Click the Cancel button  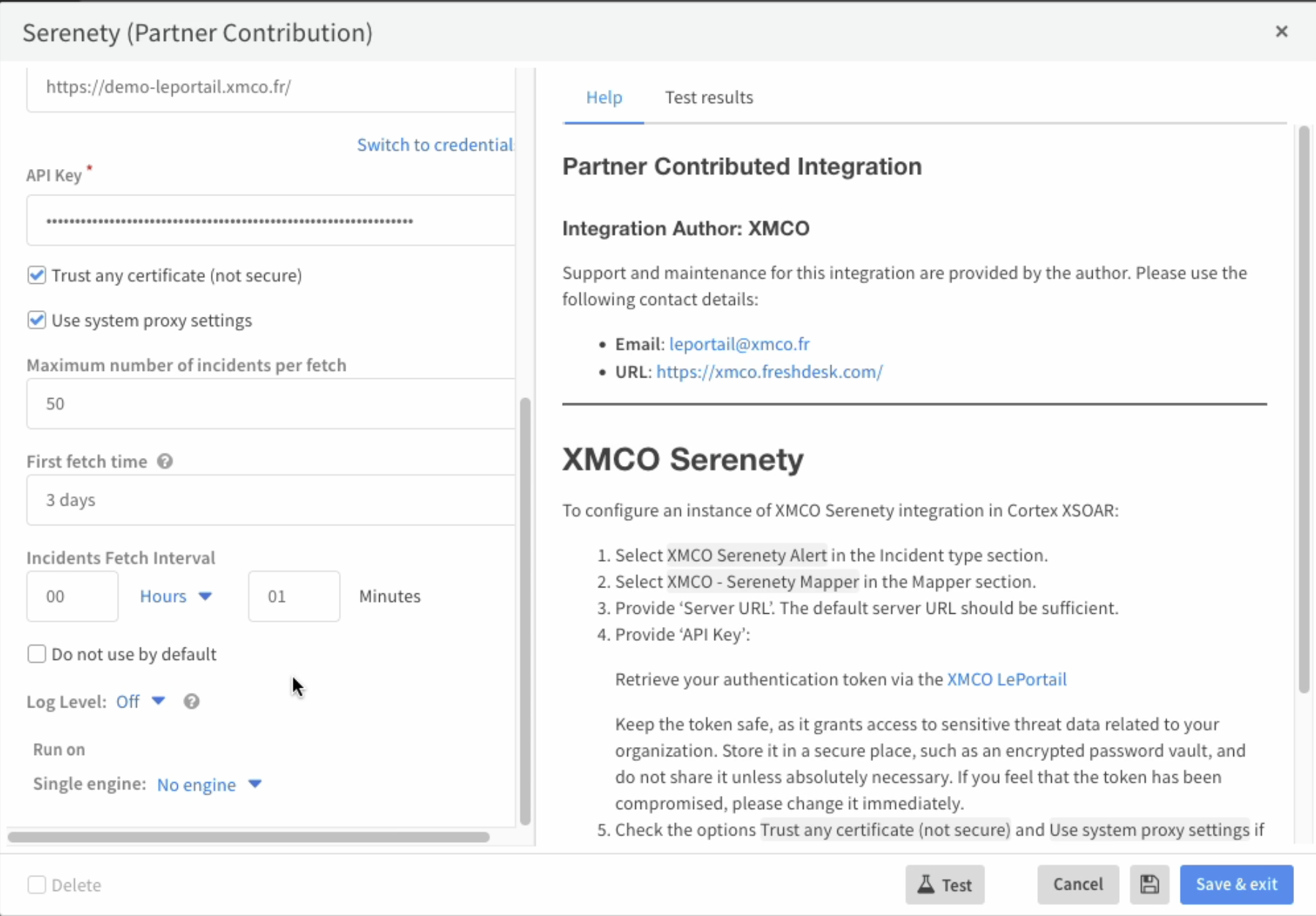click(1077, 885)
